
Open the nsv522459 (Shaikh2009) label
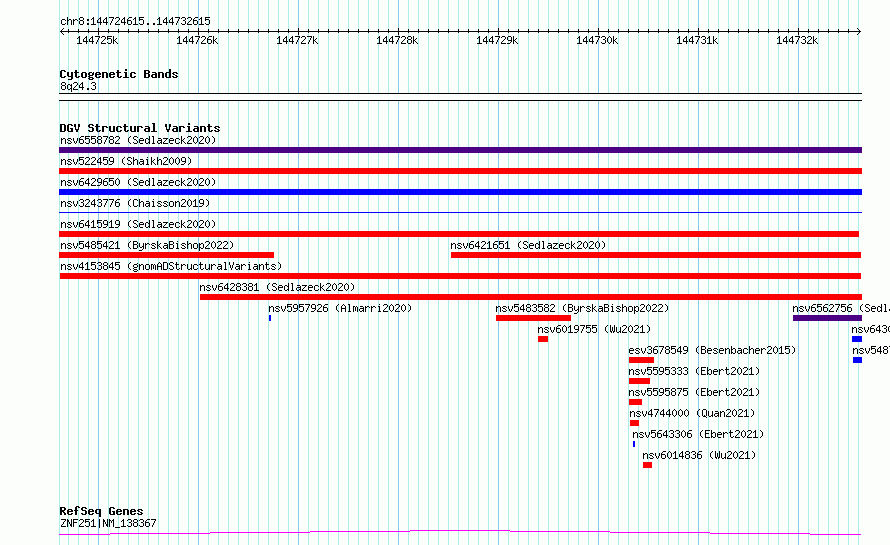coord(126,161)
